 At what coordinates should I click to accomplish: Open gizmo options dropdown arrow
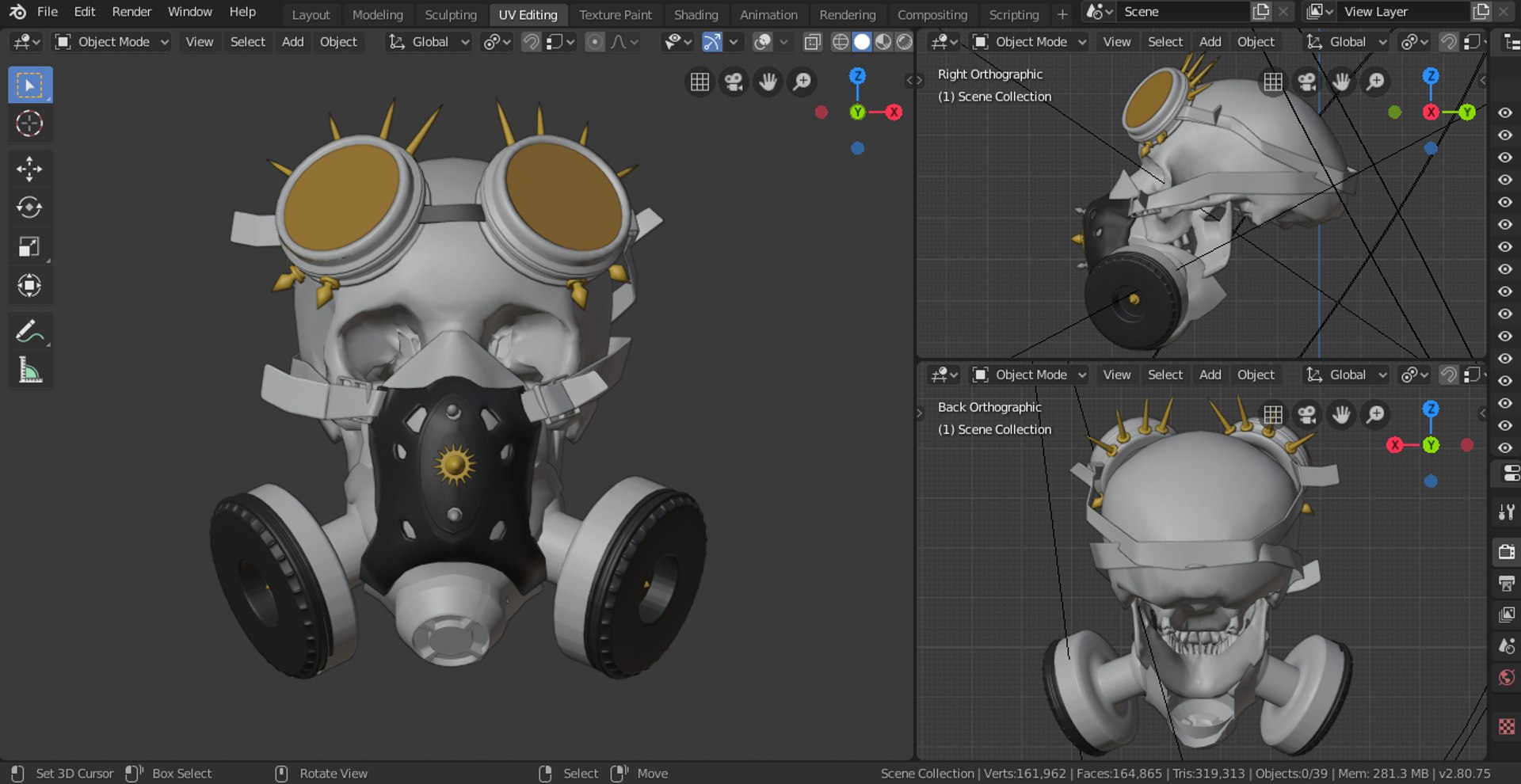[x=734, y=42]
